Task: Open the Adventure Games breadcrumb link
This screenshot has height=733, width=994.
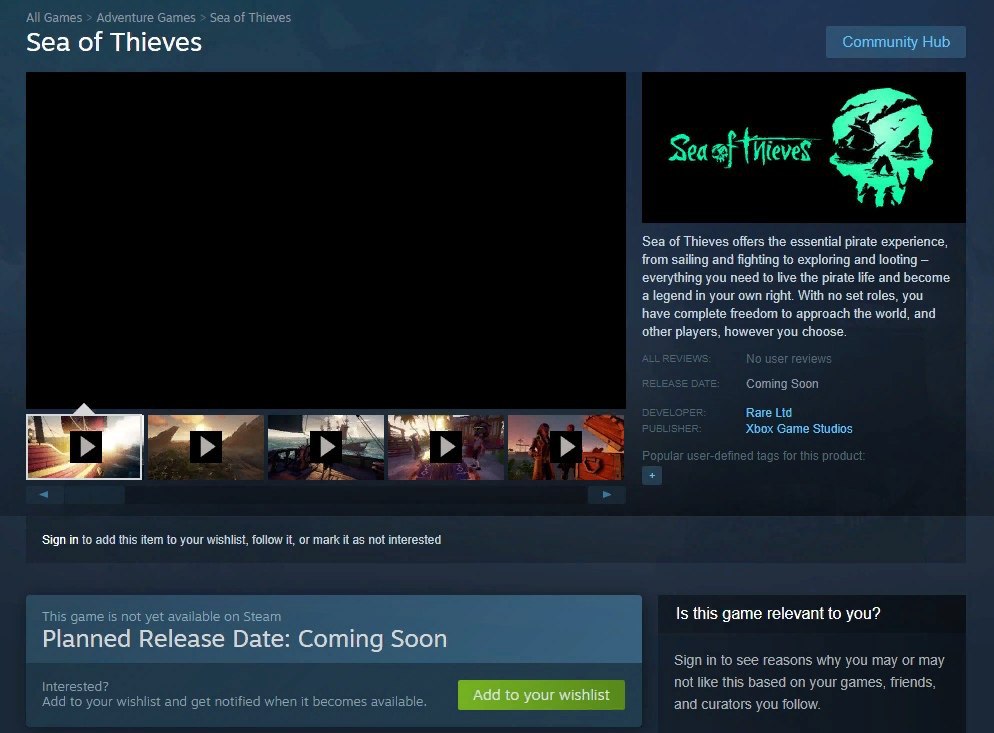Action: 146,18
